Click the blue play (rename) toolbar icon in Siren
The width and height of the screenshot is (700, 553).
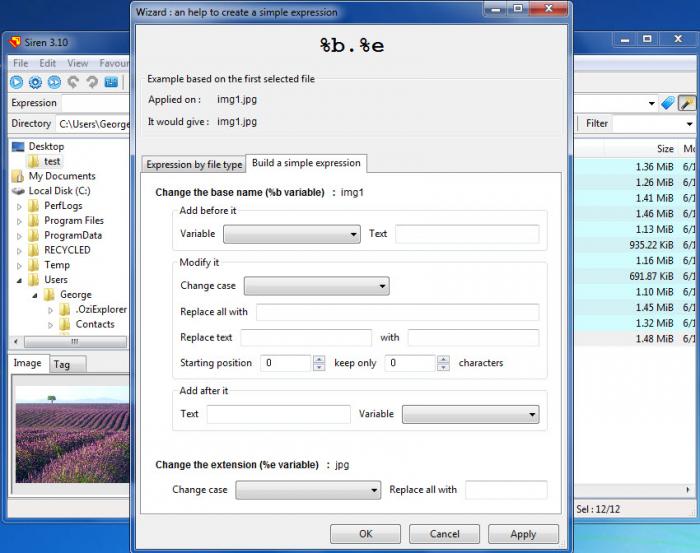pyautogui.click(x=17, y=82)
